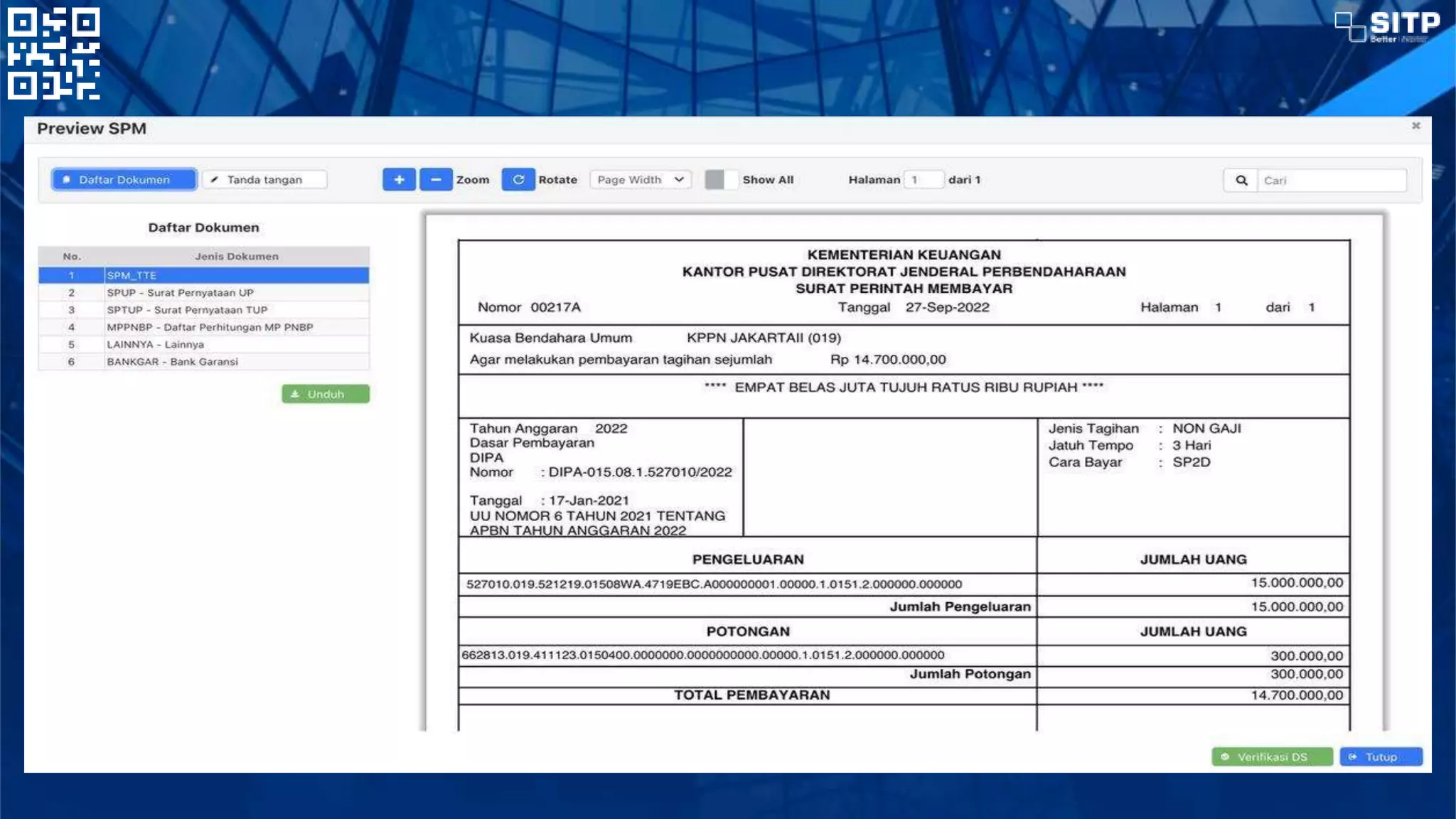1456x819 pixels.
Task: Select the SPM_TTE document row
Action: (203, 275)
